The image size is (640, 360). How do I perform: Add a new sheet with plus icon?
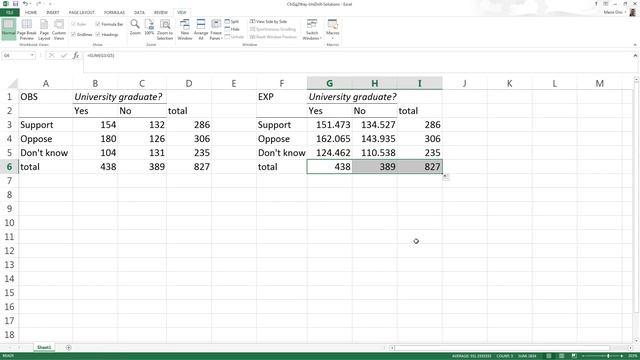(69, 347)
